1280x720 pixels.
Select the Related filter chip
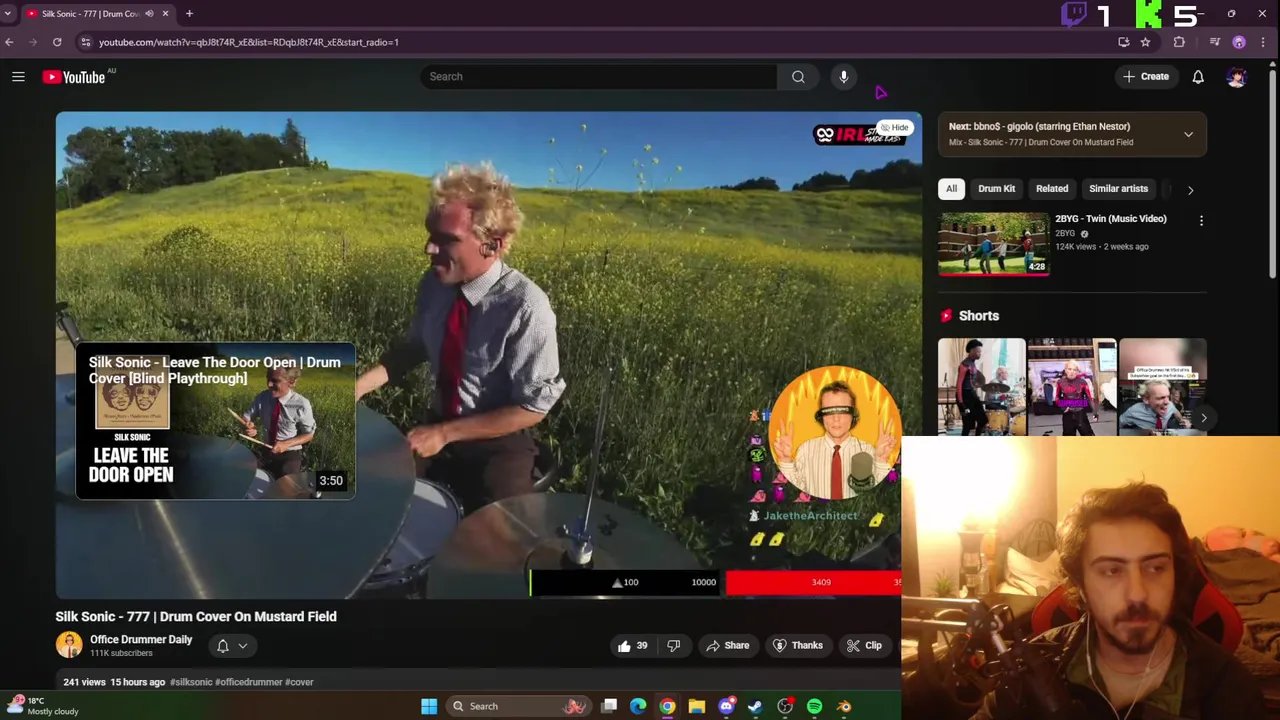point(1052,188)
